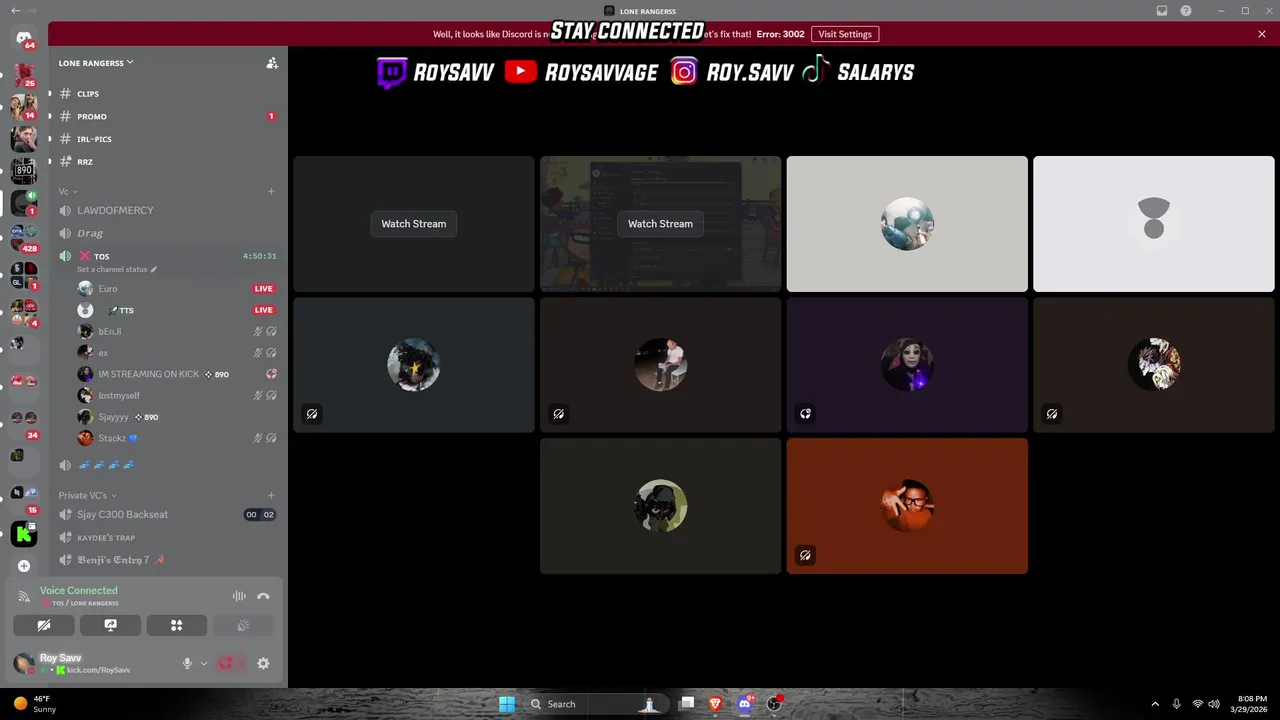Toggle camera on in voice panel
The height and width of the screenshot is (720, 1280).
(x=44, y=625)
